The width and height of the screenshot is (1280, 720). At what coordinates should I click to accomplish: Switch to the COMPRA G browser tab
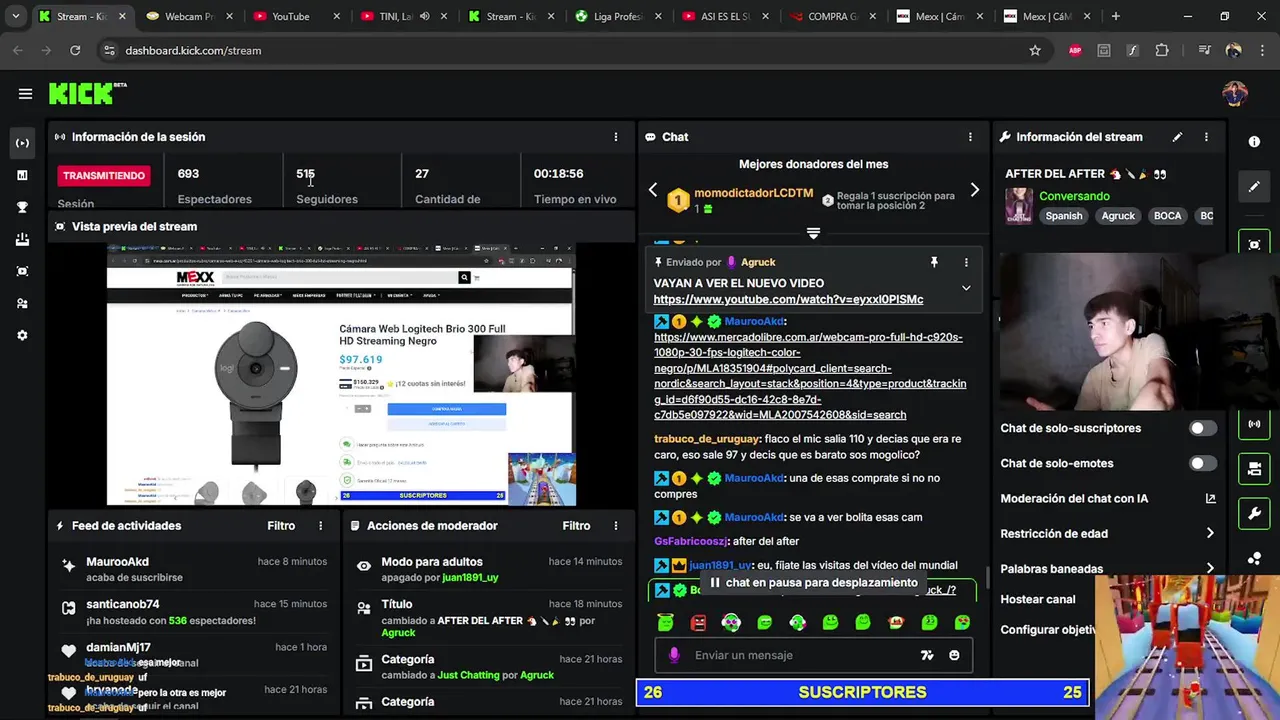[835, 16]
